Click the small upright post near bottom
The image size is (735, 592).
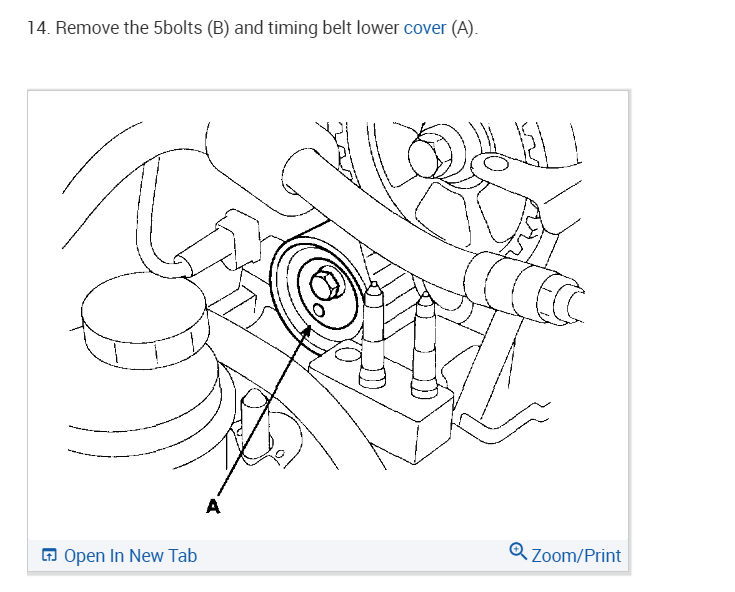point(256,421)
